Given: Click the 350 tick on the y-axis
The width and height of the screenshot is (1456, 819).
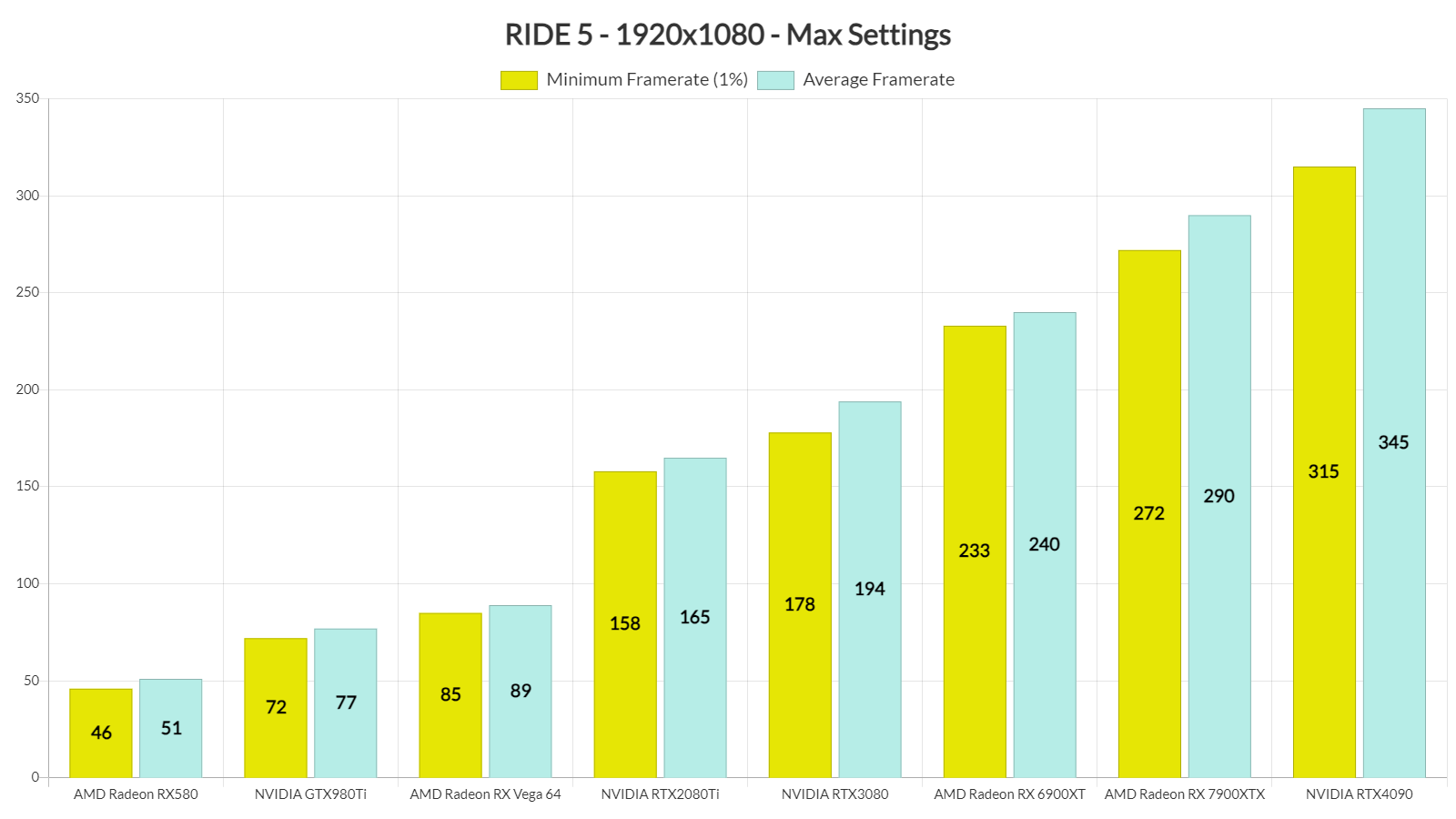Looking at the screenshot, I should (27, 98).
